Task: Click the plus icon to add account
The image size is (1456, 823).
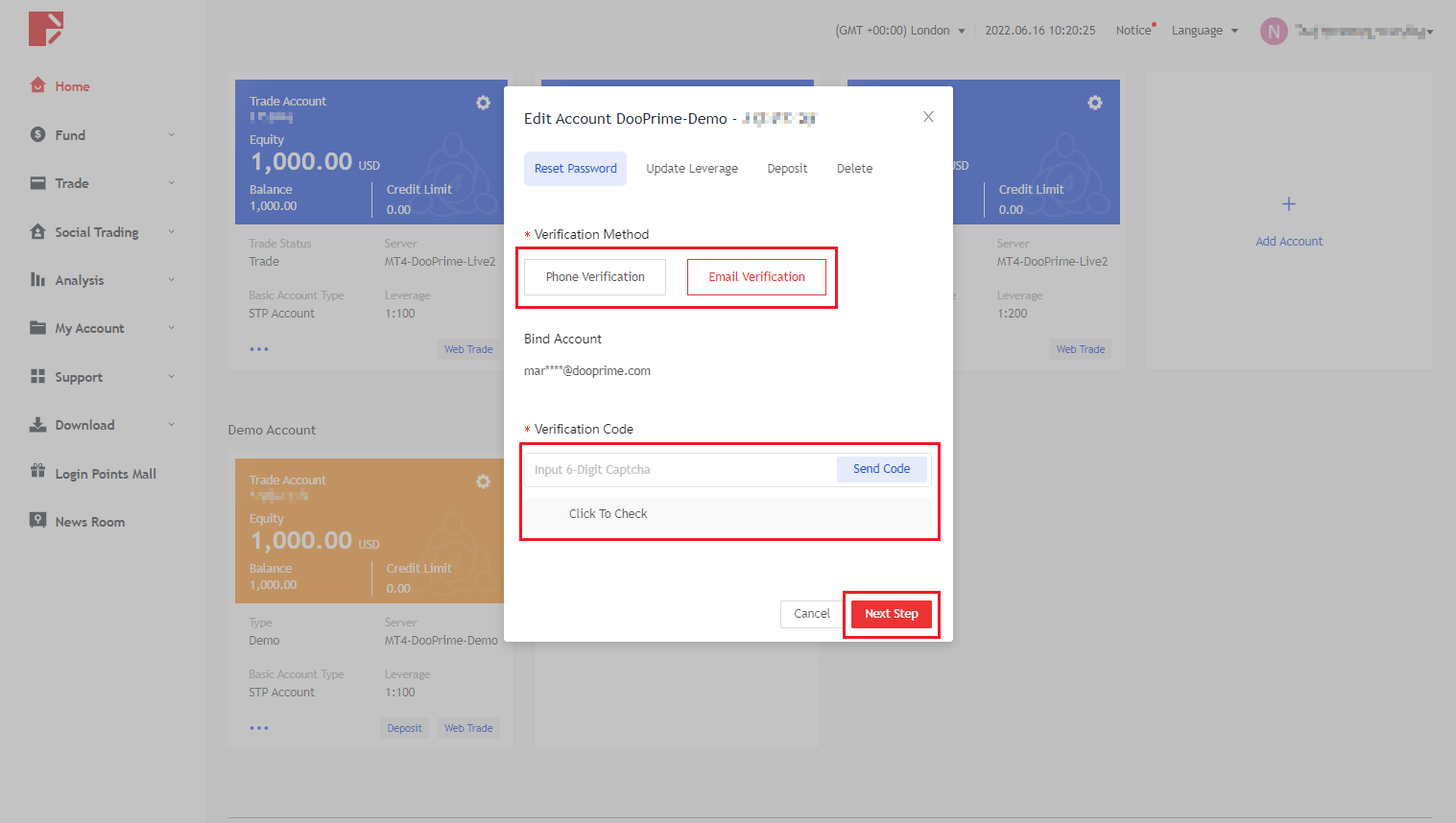Action: pyautogui.click(x=1288, y=204)
